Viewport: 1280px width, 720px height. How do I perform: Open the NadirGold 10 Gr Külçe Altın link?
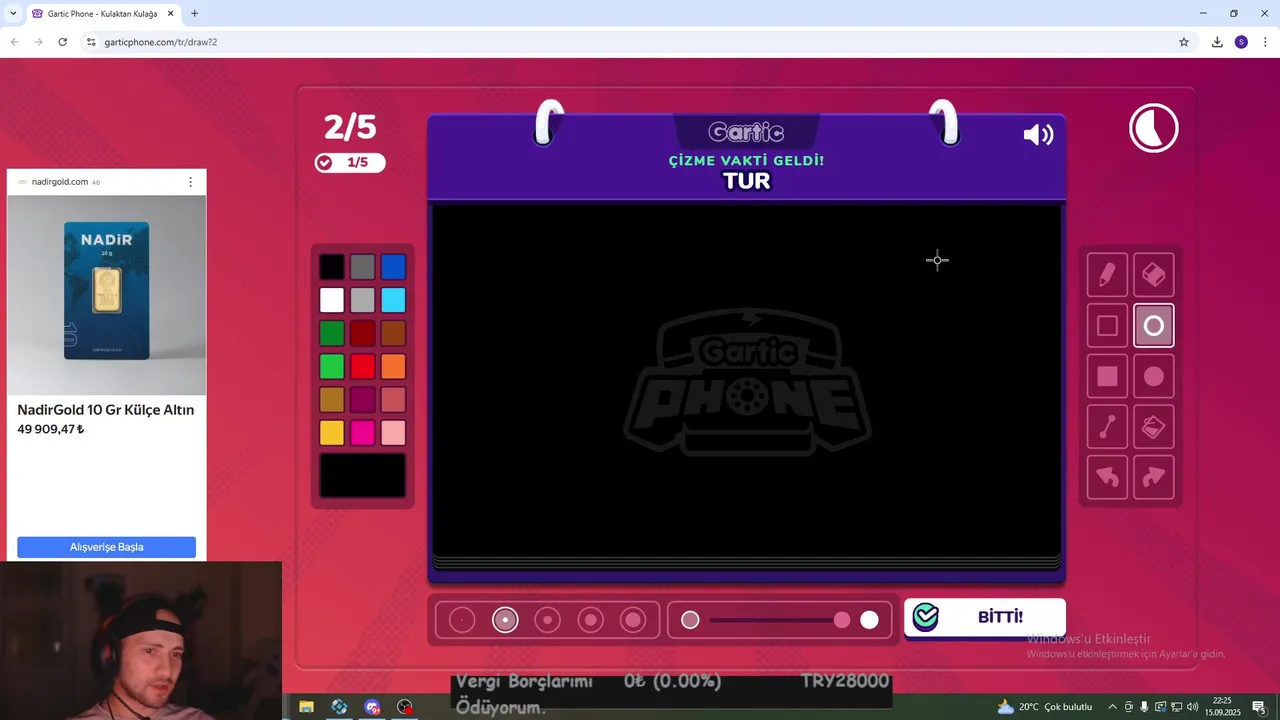tap(105, 410)
